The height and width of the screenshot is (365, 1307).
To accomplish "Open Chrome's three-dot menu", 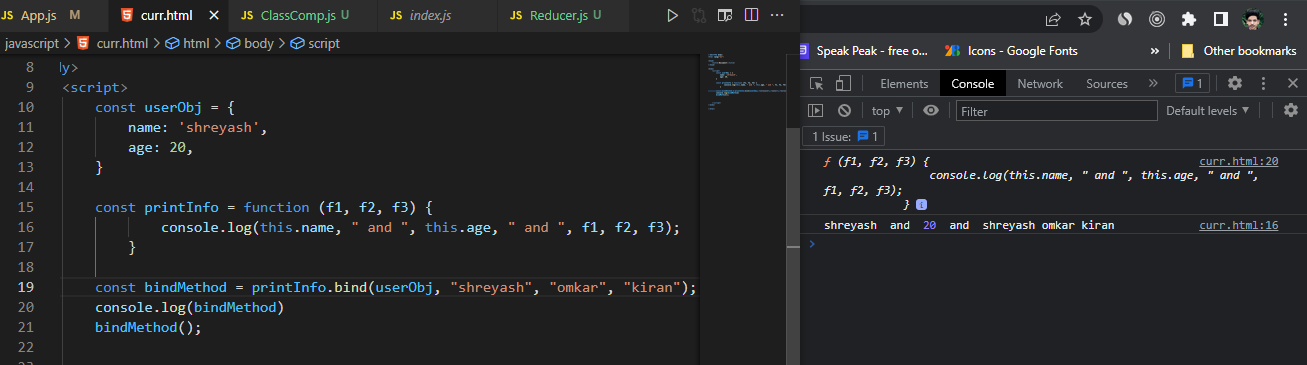I will pyautogui.click(x=1285, y=19).
